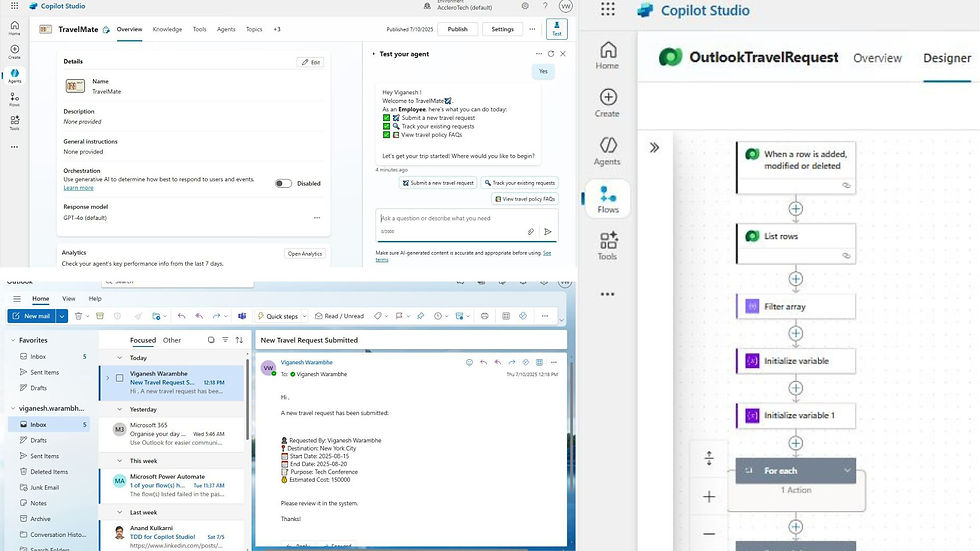Click the trash delete icon in the Outlook toolbar
Viewport: 980px width, 551px height.
pos(78,316)
